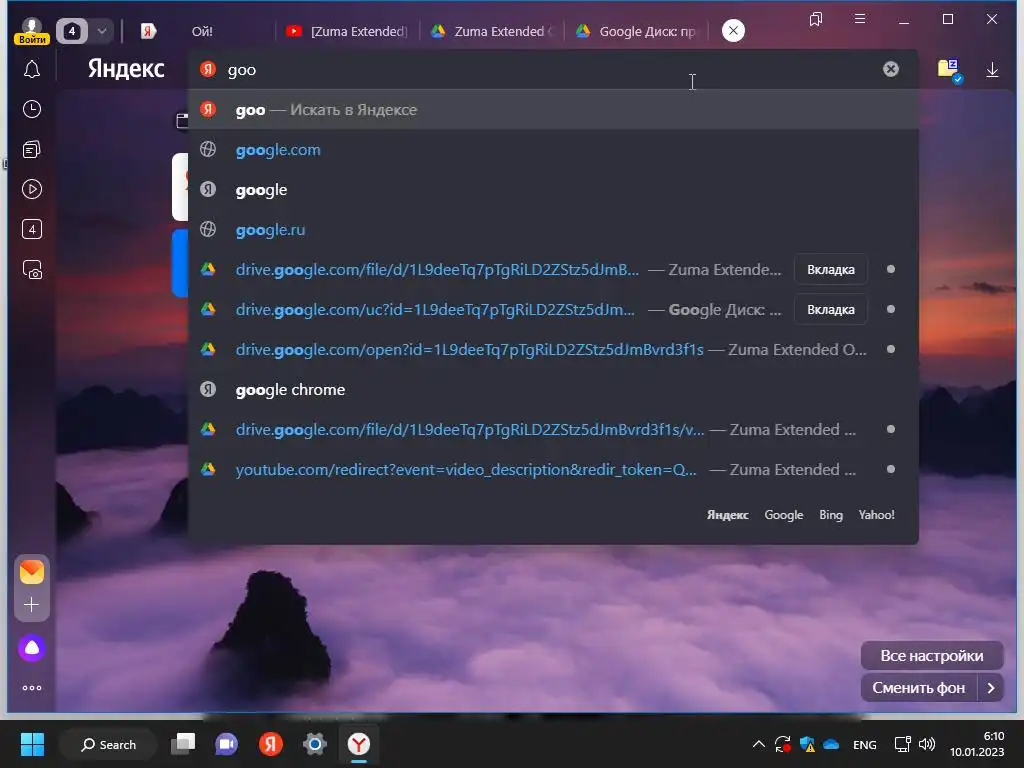Open OneDrive tray icon

831,744
